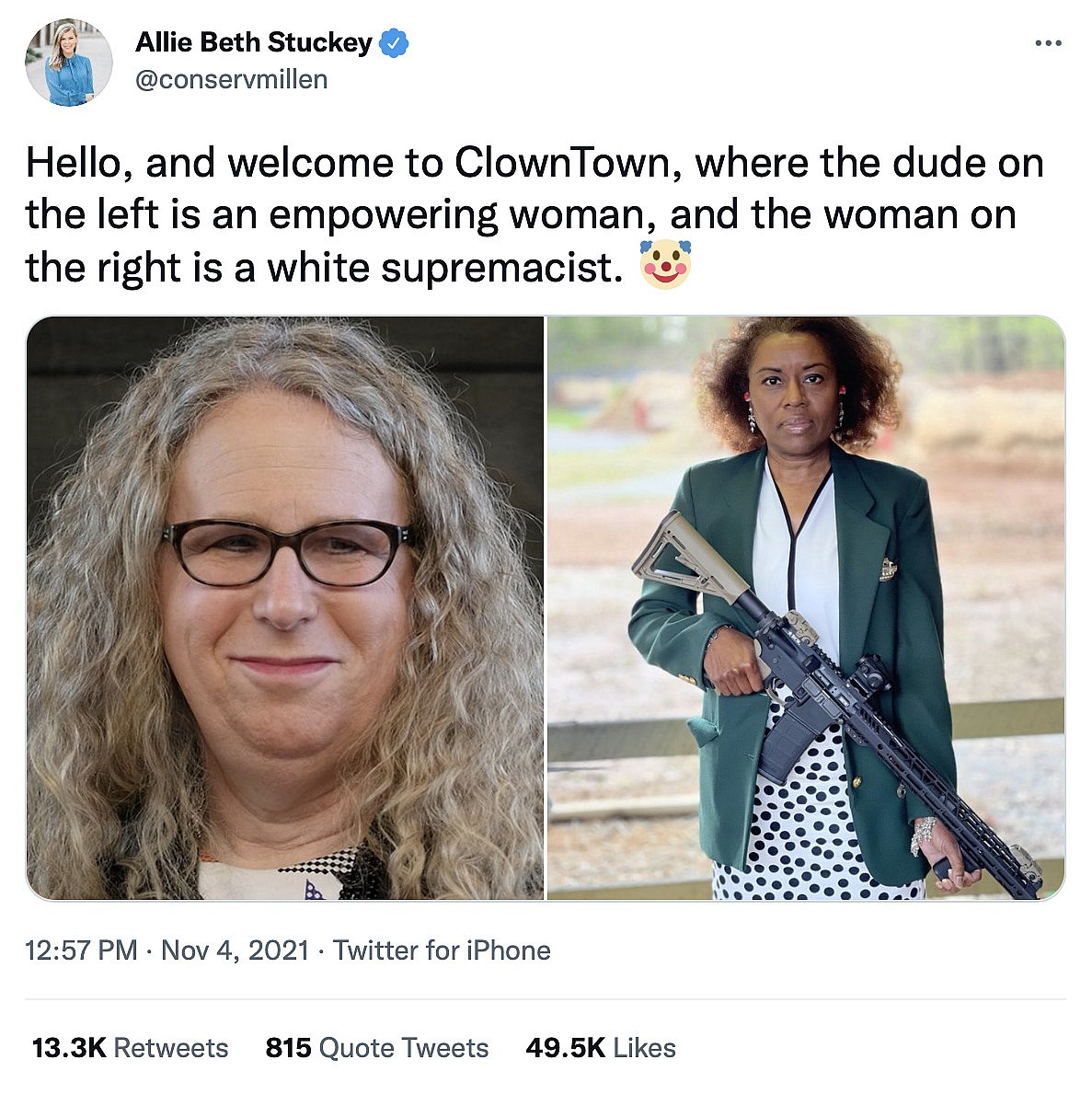Click the clown face emoji
This screenshot has height=1094, width=1092.
666,265
